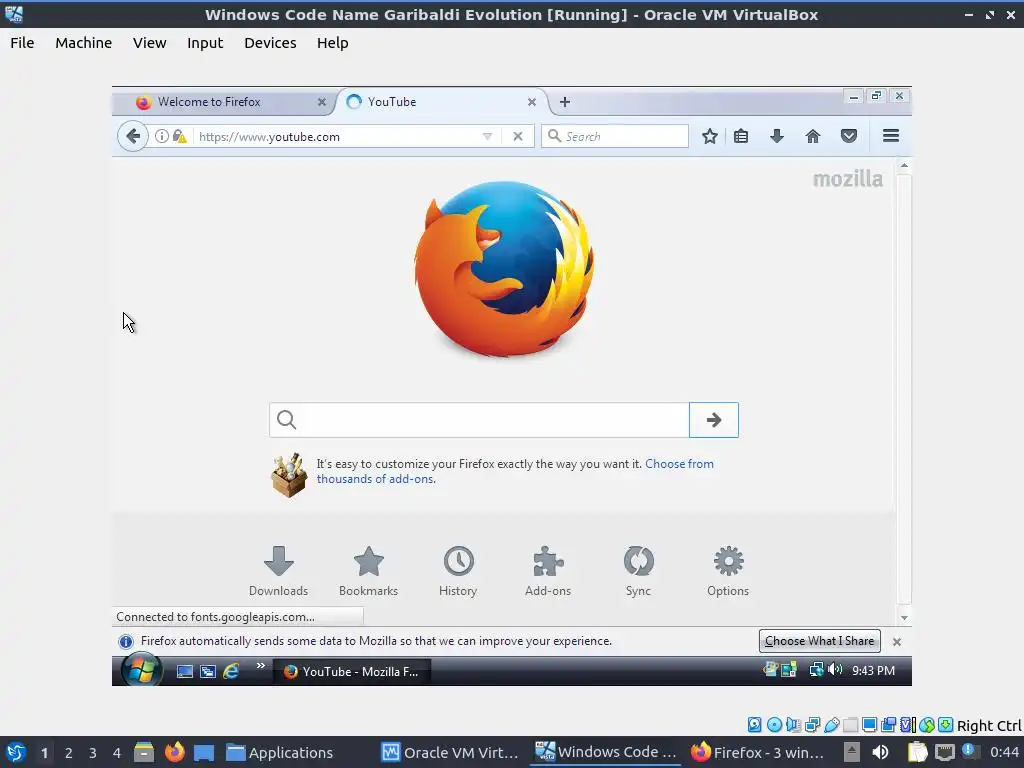Switch to host workspace 2
Screen dimensions: 1024x768
pyautogui.click(x=68, y=753)
